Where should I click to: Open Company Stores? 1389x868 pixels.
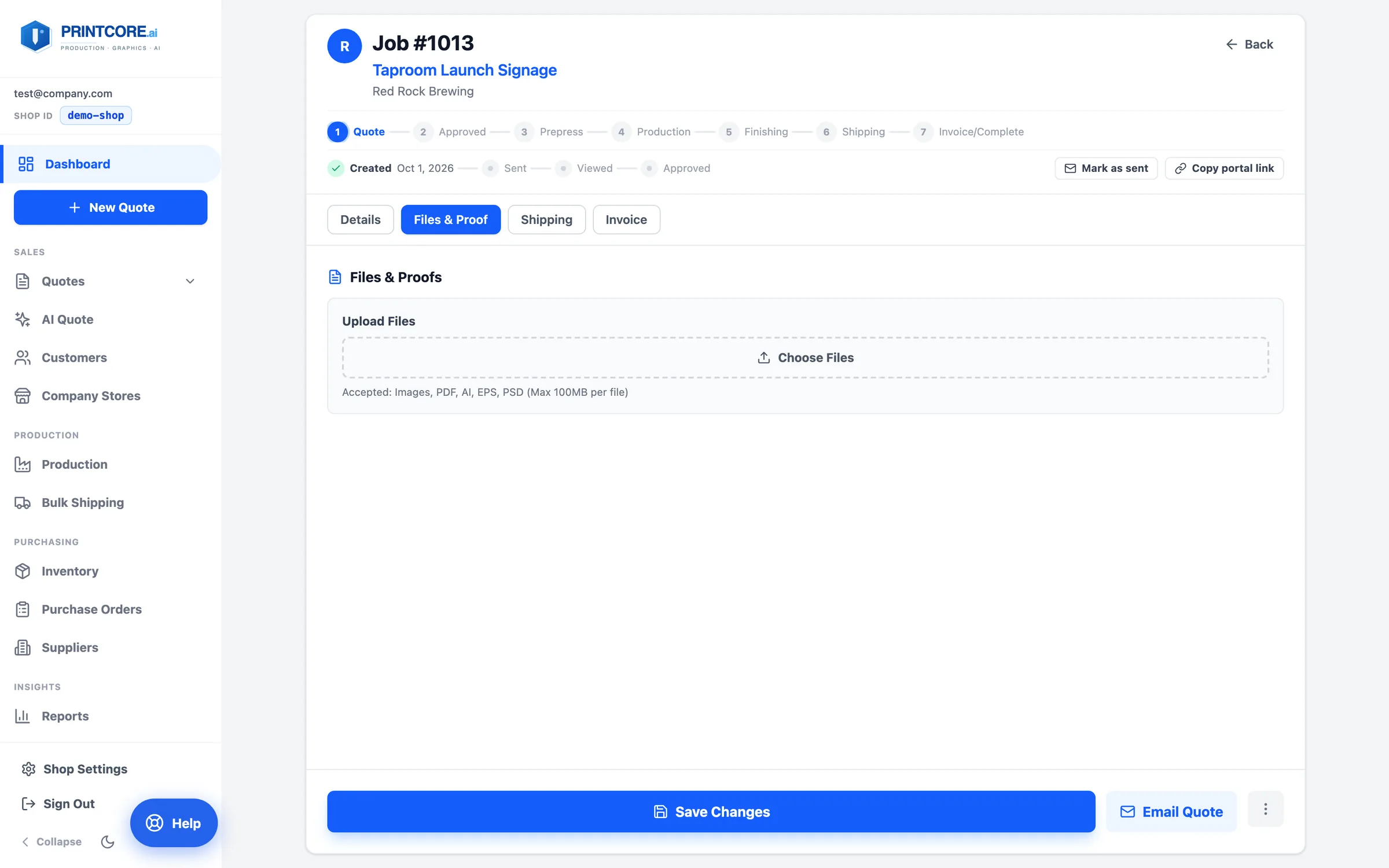click(x=91, y=396)
